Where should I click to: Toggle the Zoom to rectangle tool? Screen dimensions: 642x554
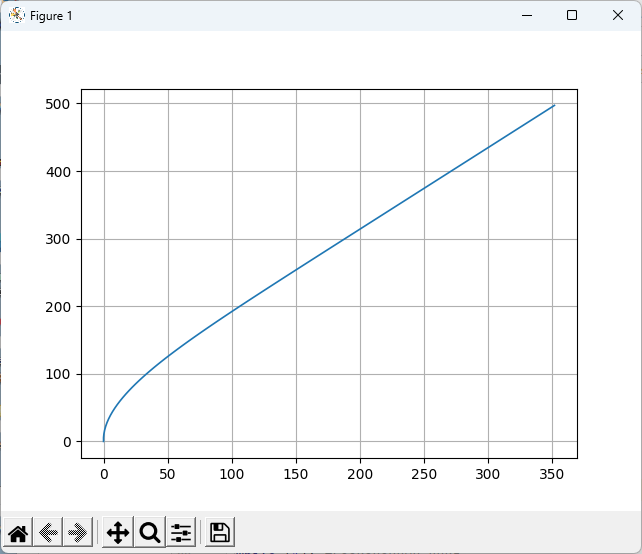click(x=150, y=532)
